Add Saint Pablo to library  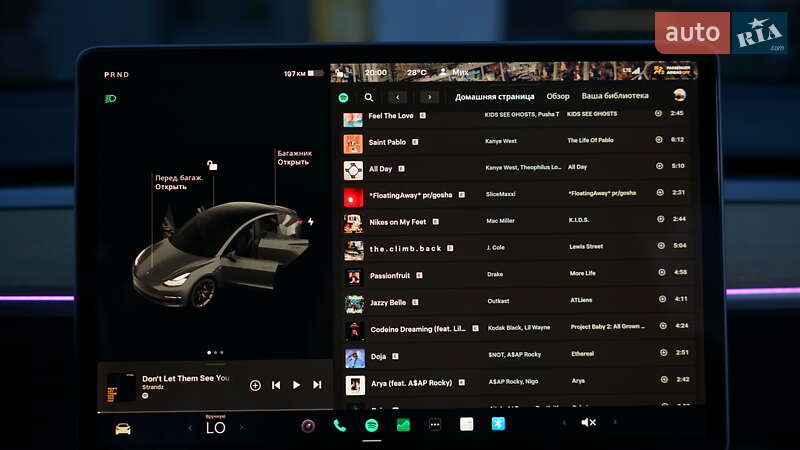tap(659, 139)
